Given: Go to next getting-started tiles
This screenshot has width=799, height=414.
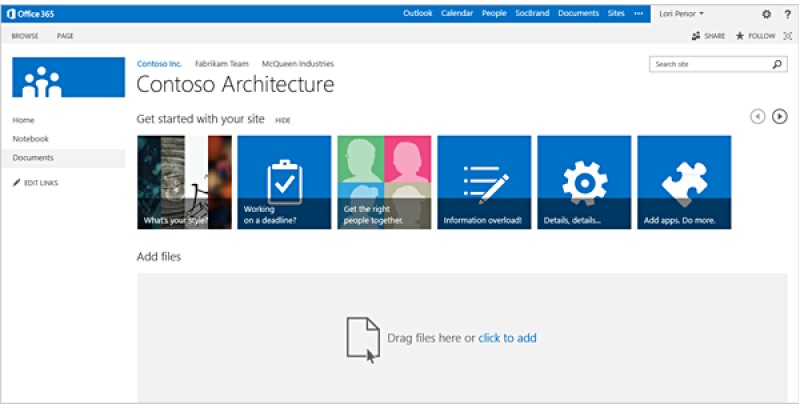Looking at the screenshot, I should [779, 117].
